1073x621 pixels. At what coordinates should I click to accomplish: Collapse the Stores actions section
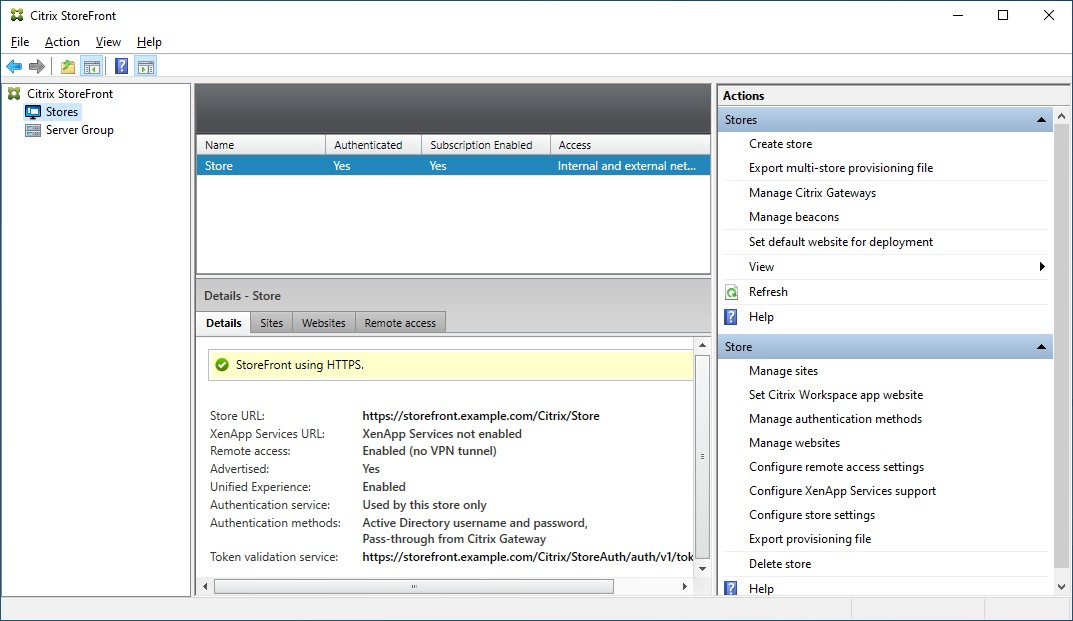[x=1040, y=119]
